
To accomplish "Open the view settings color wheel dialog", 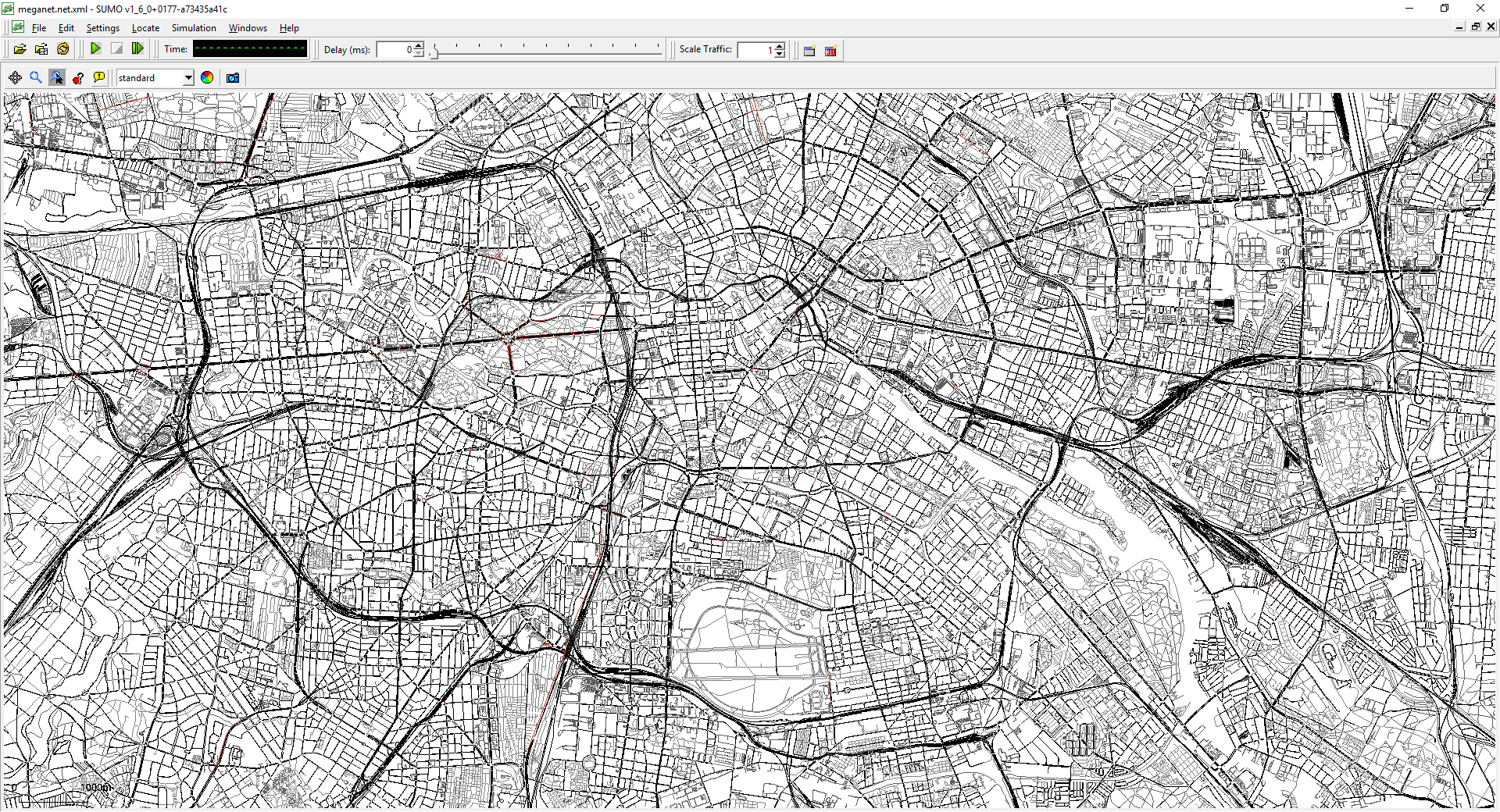I will point(206,77).
